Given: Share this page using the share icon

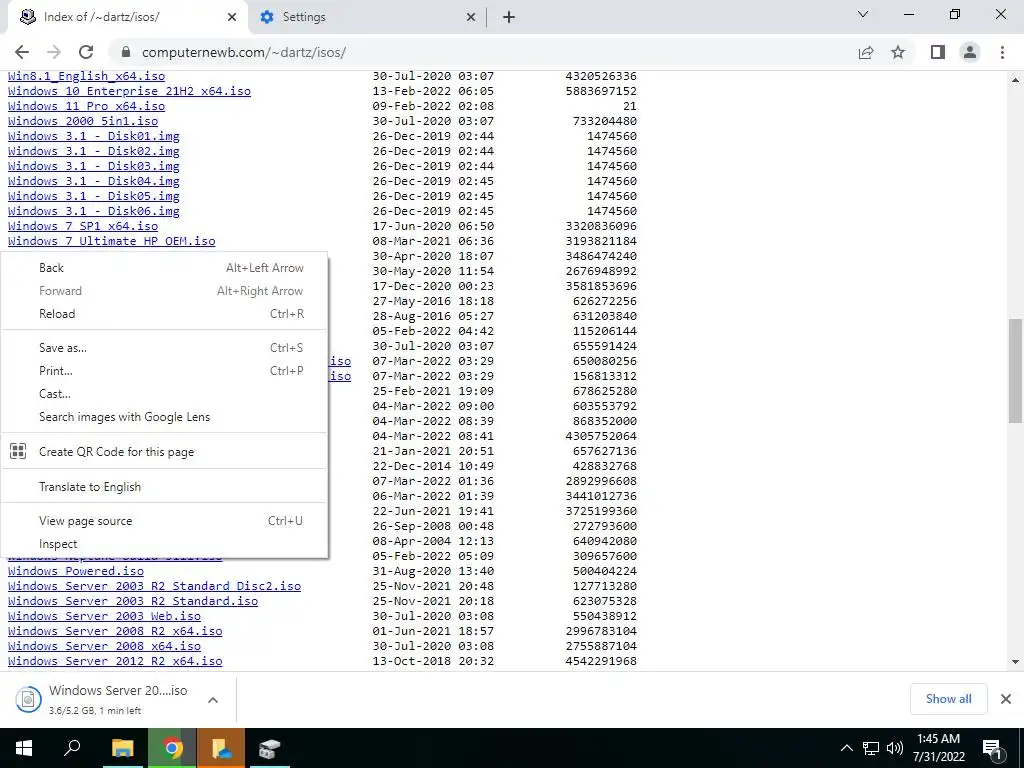Looking at the screenshot, I should coord(866,52).
